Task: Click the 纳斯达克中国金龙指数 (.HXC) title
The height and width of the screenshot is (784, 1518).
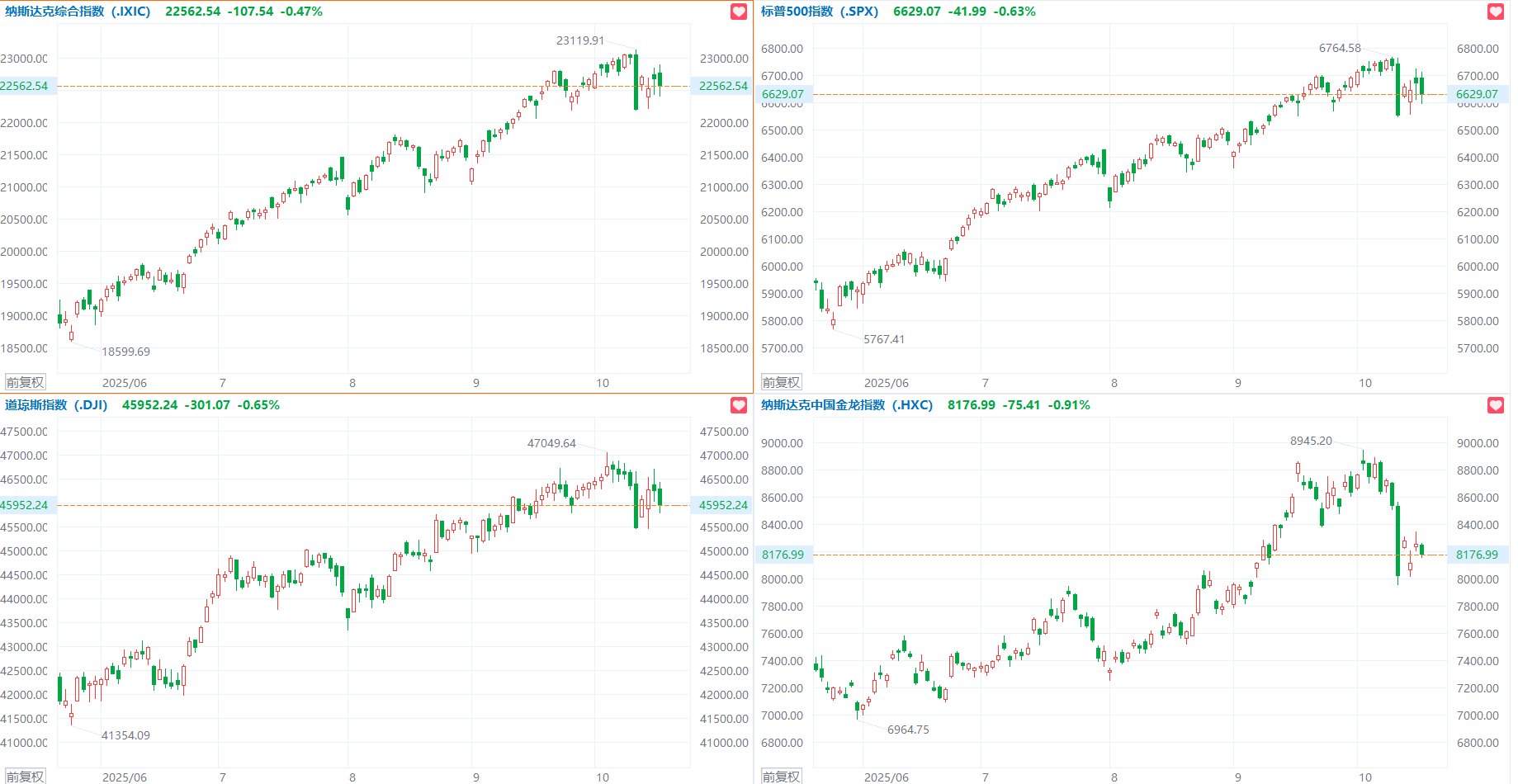Action: click(846, 405)
